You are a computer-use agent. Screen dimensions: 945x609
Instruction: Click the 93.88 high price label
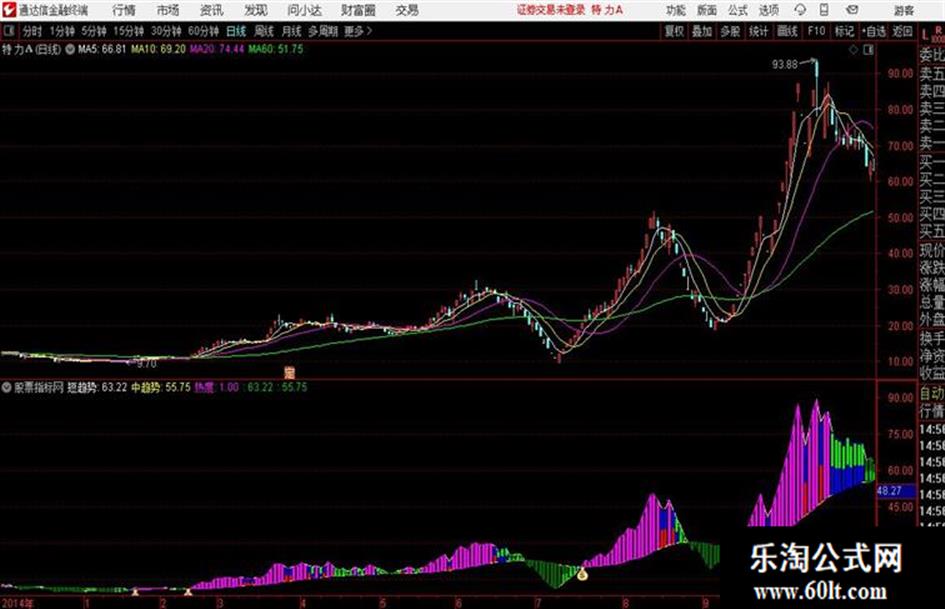click(x=785, y=64)
